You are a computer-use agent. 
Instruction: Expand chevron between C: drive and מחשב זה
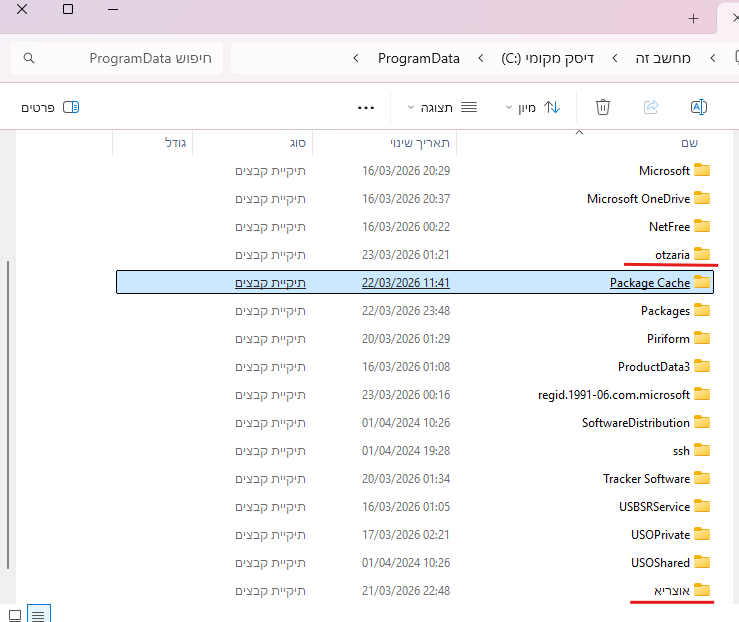pyautogui.click(x=615, y=58)
